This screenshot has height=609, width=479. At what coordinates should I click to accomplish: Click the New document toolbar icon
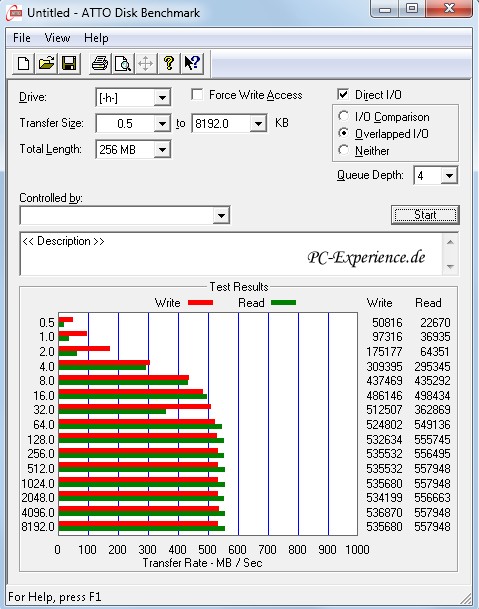pos(23,63)
